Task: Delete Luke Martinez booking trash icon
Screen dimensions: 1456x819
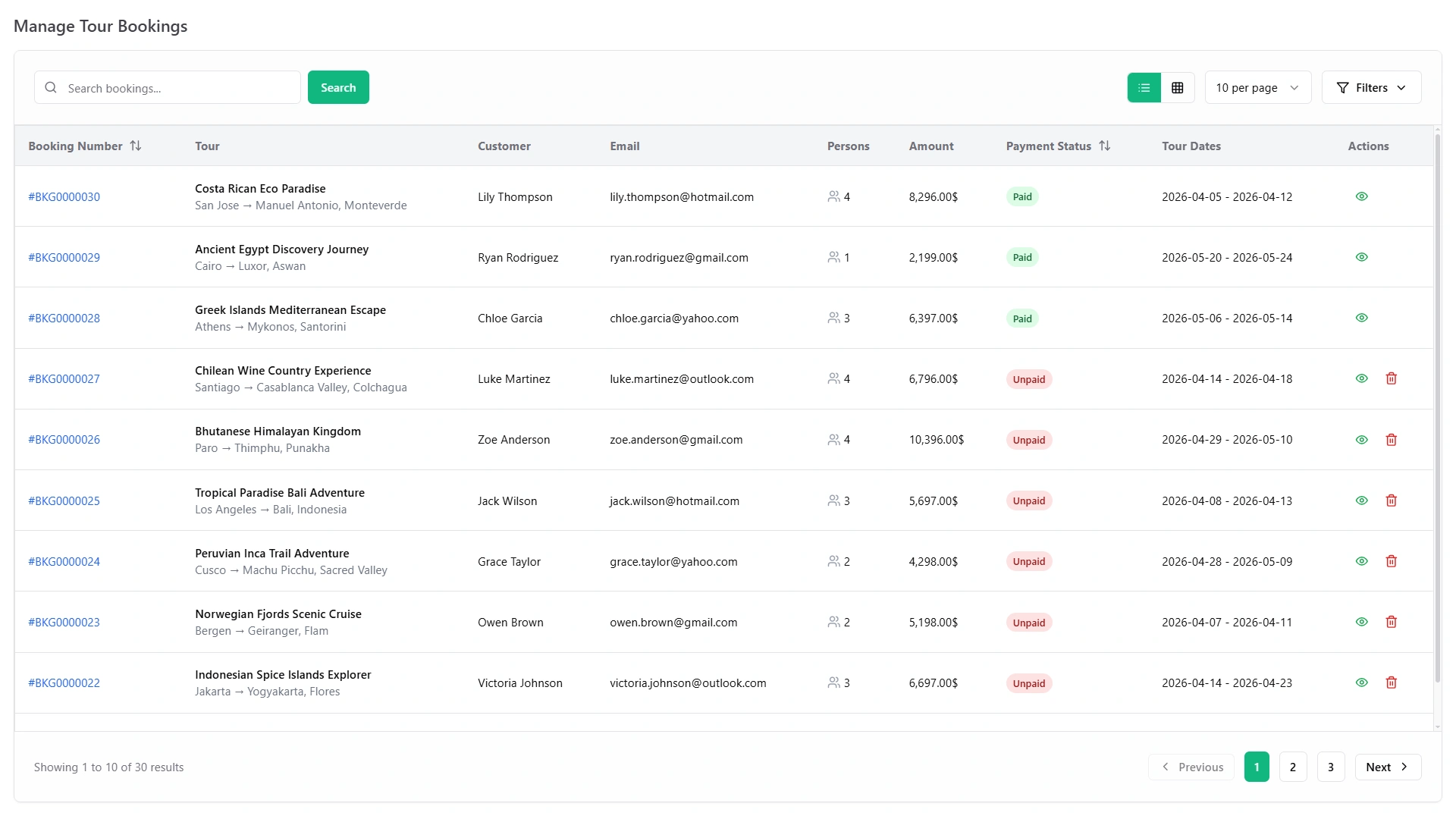Action: (x=1391, y=378)
